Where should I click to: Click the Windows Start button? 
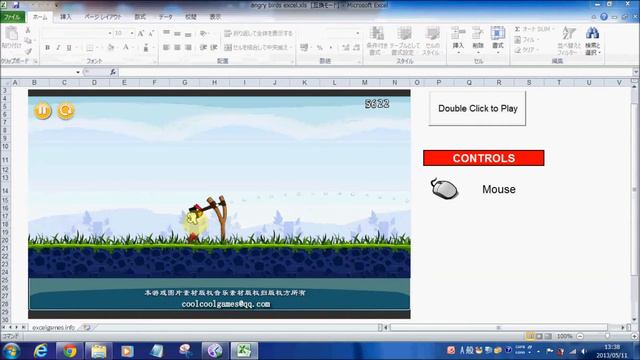tap(11, 351)
